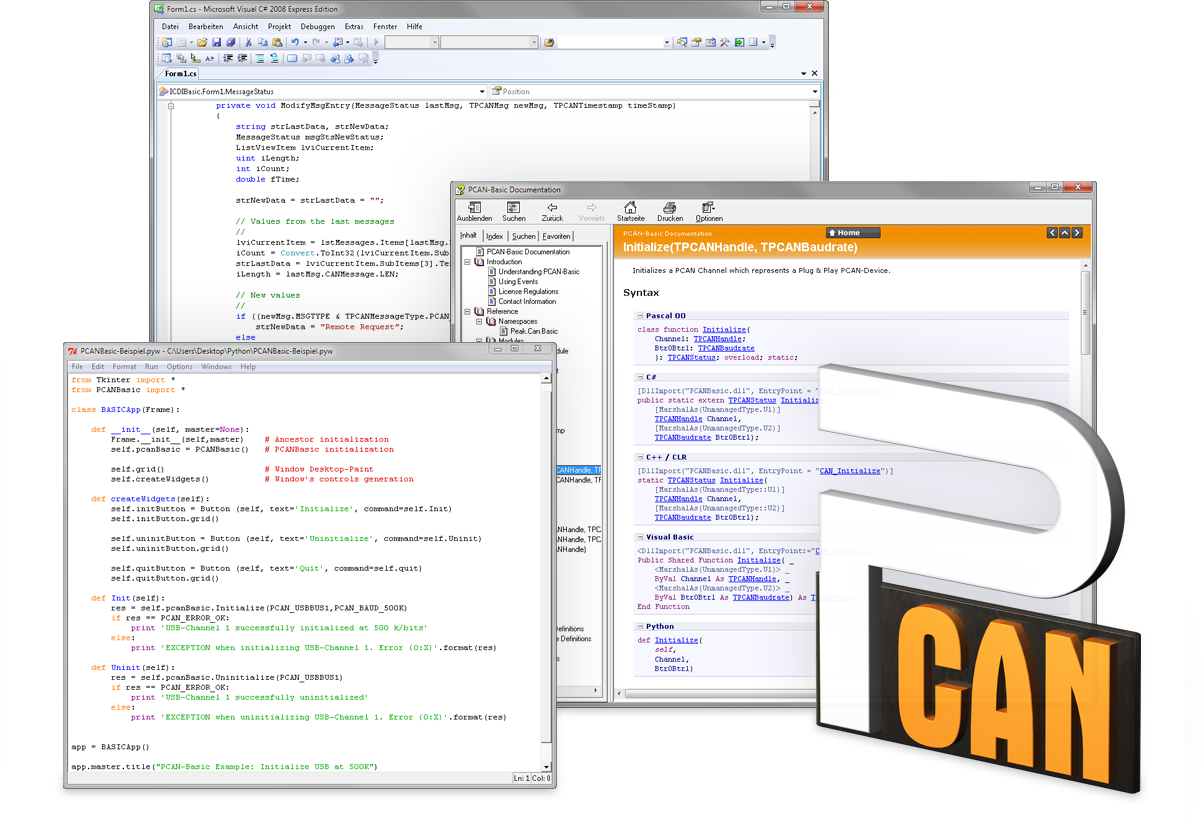Click Toolbox wrench icon in Visual C# toolbar
The width and height of the screenshot is (1203, 823).
pos(725,42)
